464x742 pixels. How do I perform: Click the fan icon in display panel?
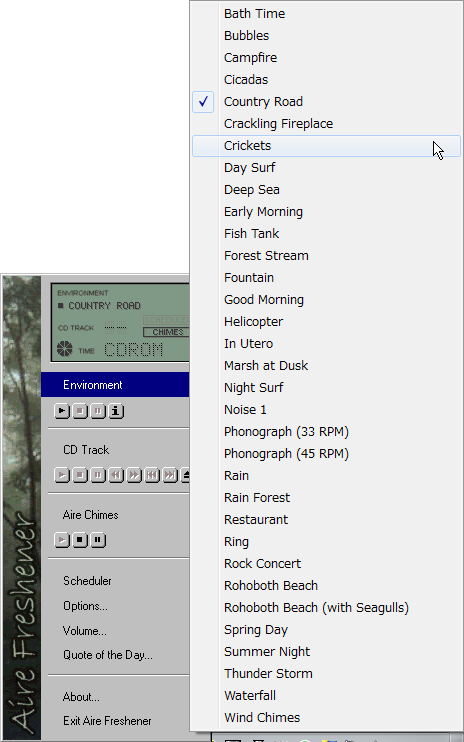(x=65, y=349)
